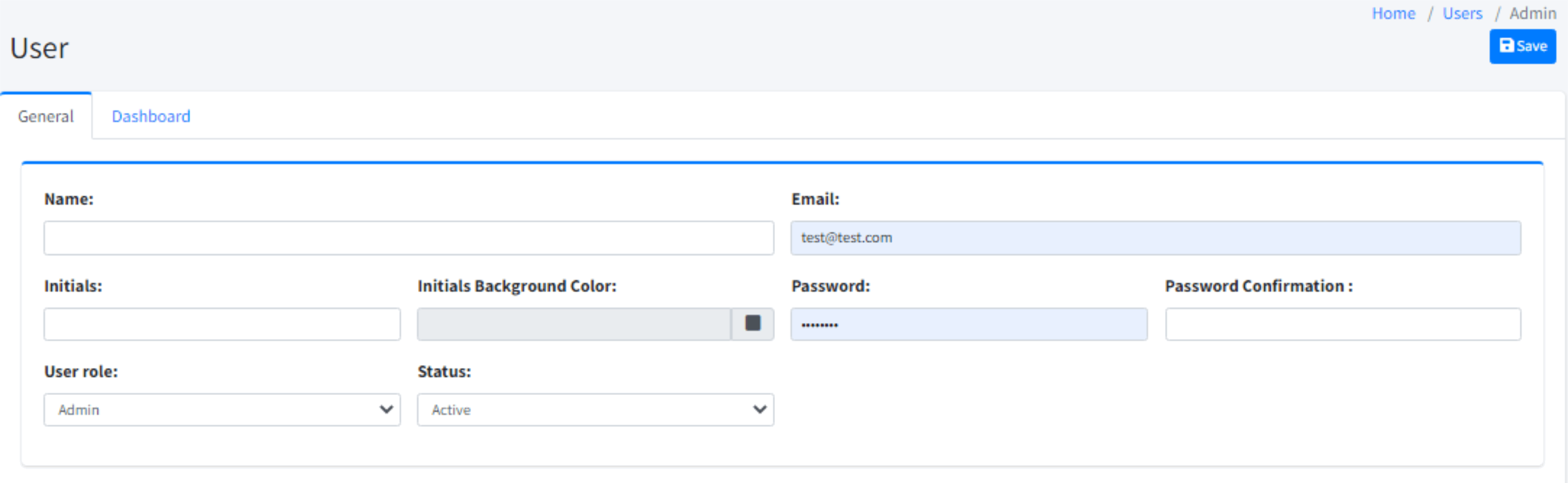Select the Password field with masked dots
The width and height of the screenshot is (1568, 483).
point(968,324)
